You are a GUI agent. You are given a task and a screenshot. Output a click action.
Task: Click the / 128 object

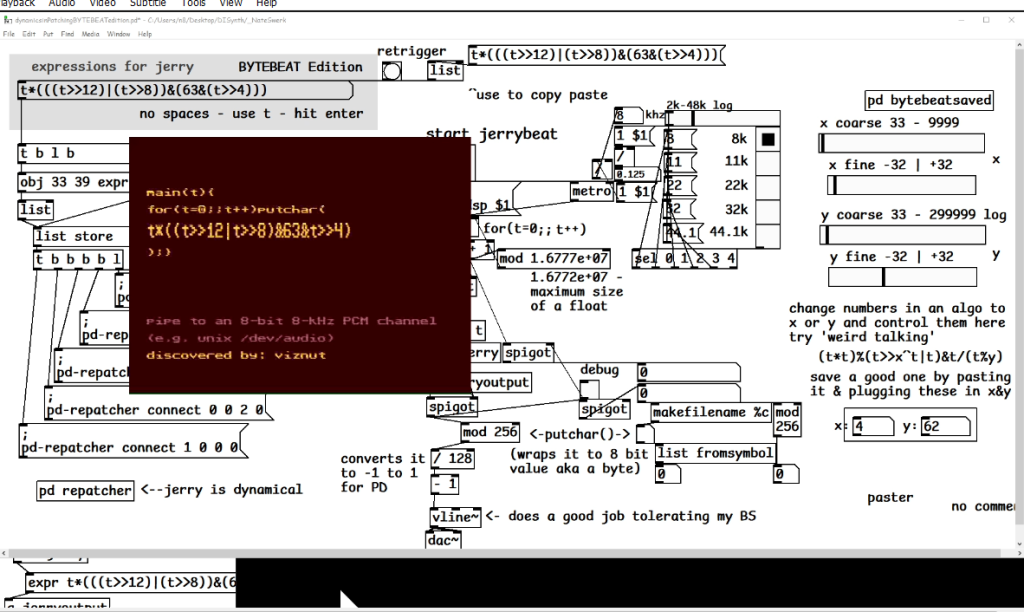click(x=452, y=459)
